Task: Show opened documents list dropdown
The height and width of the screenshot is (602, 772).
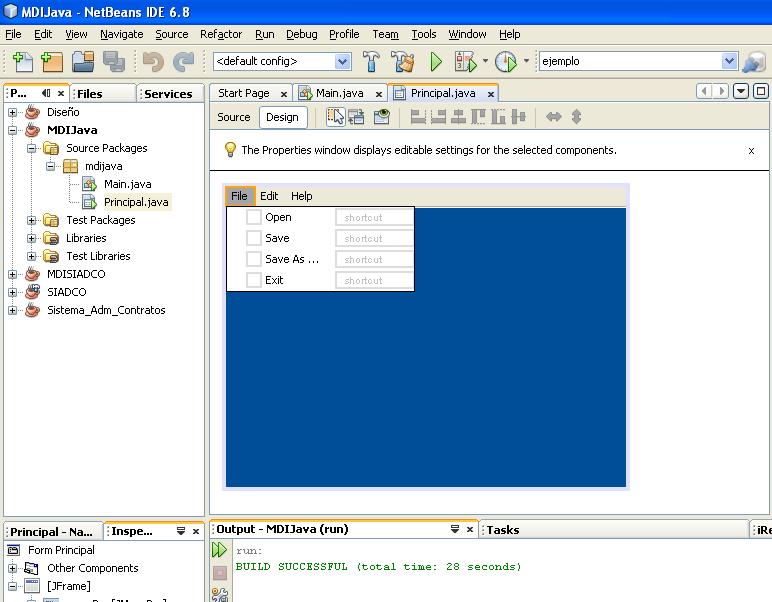Action: tap(740, 91)
